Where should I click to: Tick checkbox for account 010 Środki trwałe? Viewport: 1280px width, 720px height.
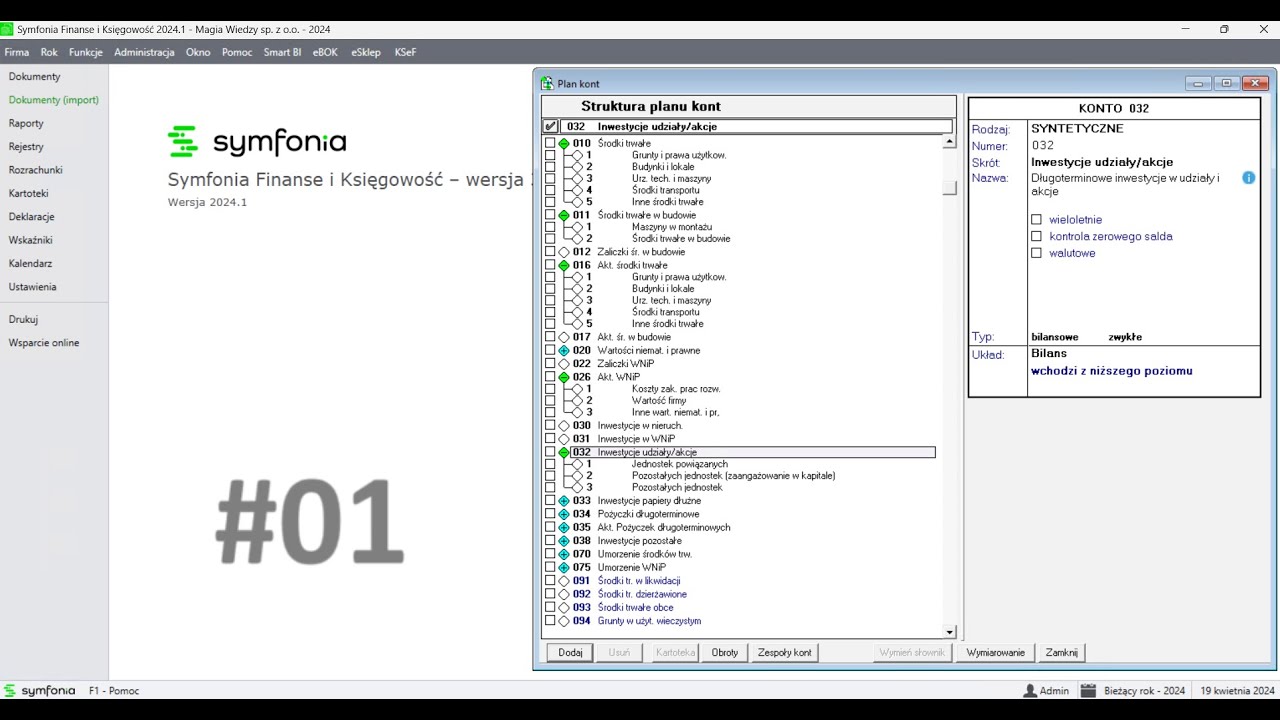pyautogui.click(x=550, y=144)
